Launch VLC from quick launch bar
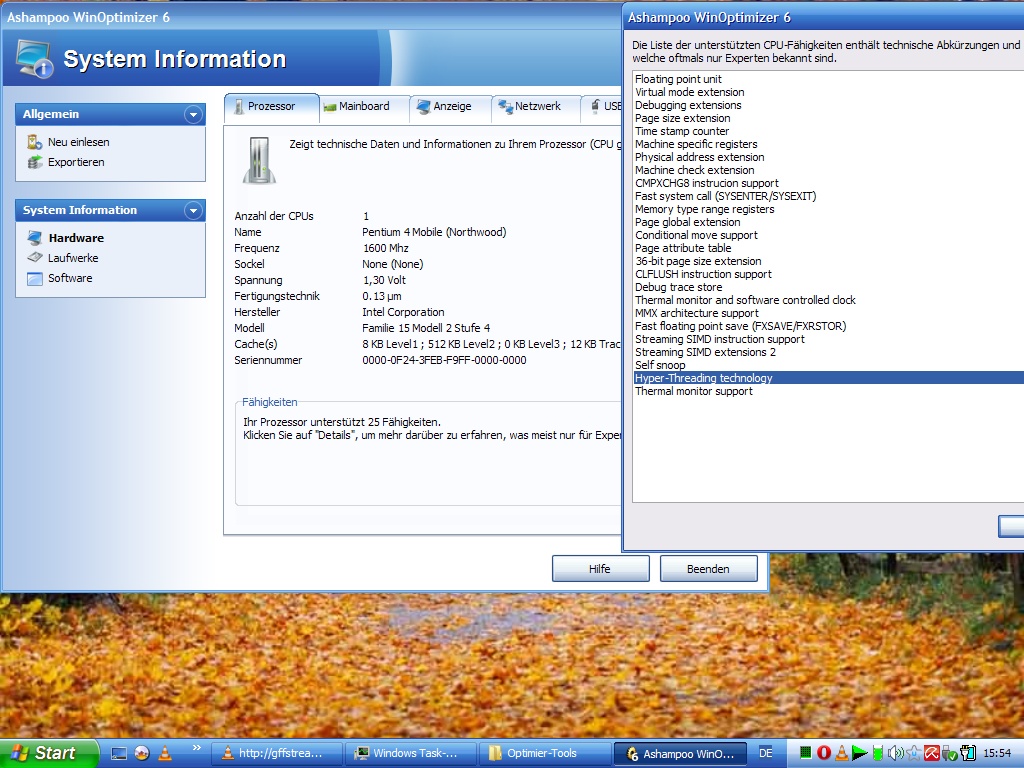This screenshot has width=1024, height=768. 166,753
